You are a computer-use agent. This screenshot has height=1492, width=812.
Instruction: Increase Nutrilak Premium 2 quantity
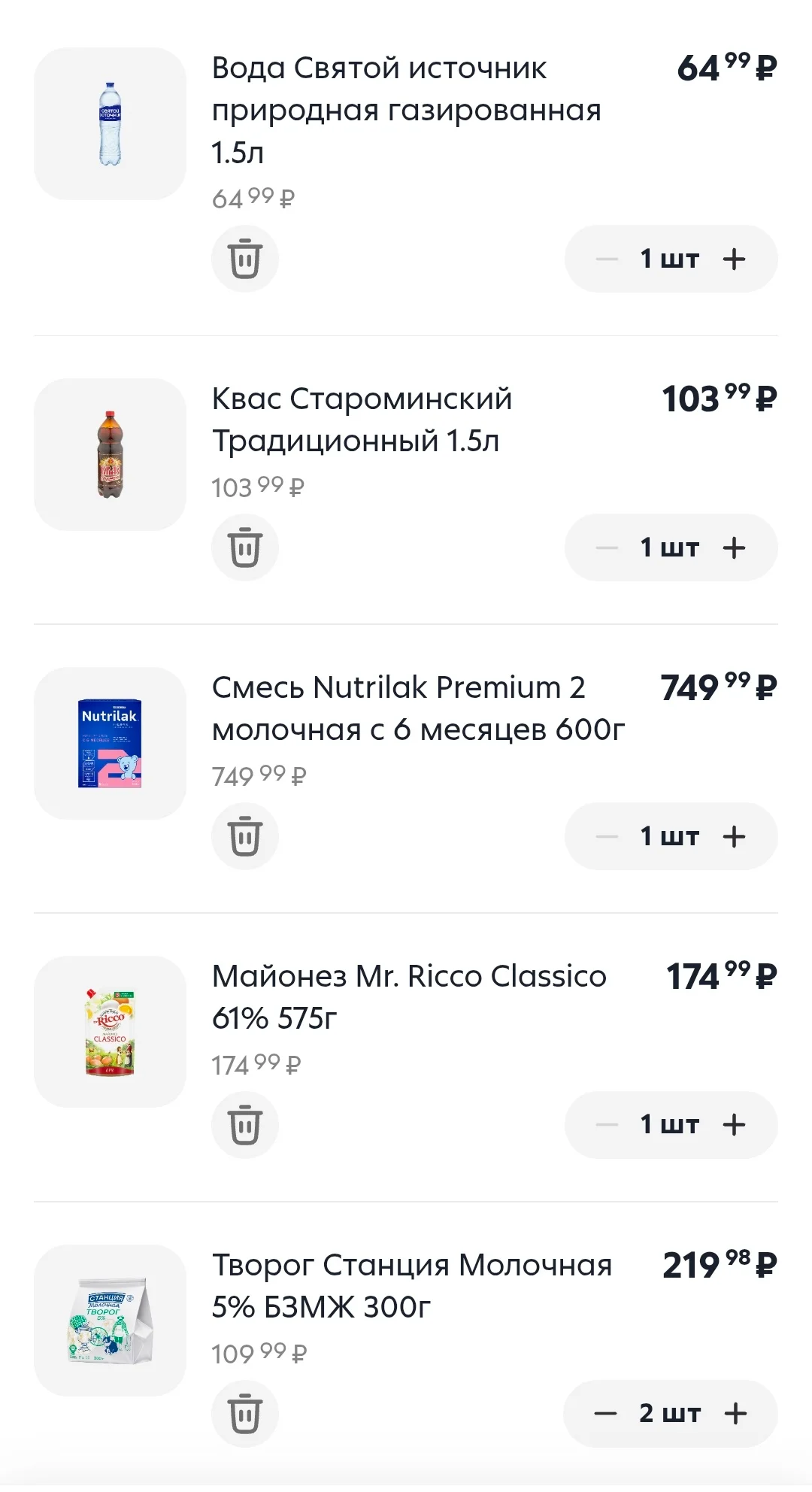[735, 836]
